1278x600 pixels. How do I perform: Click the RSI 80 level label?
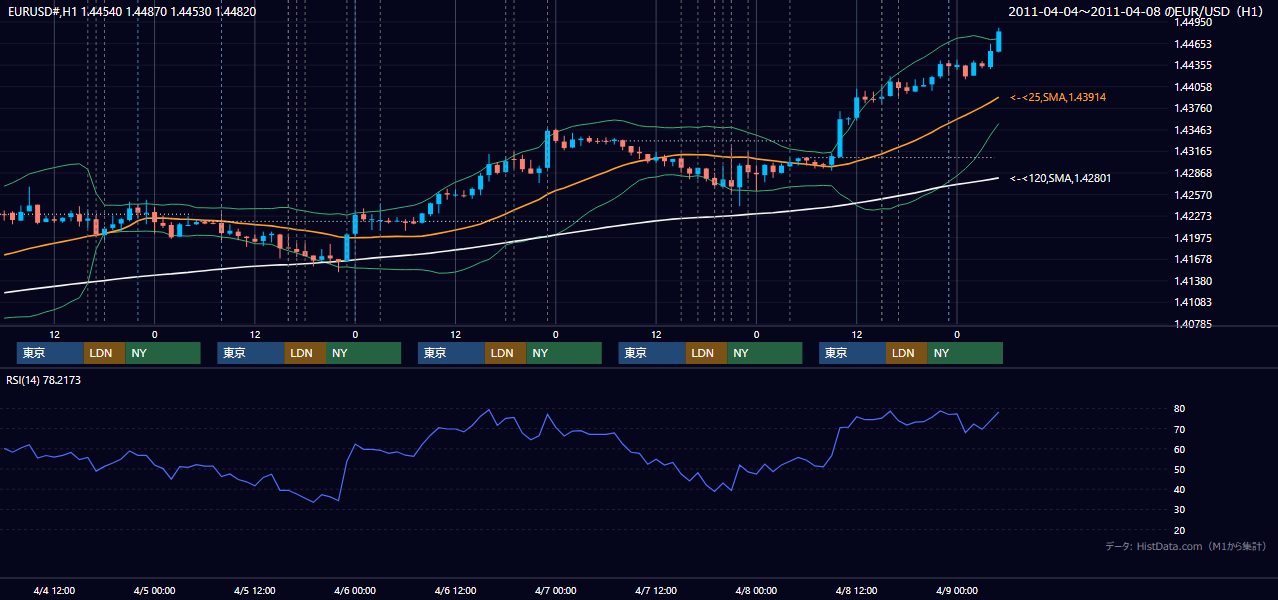1180,409
